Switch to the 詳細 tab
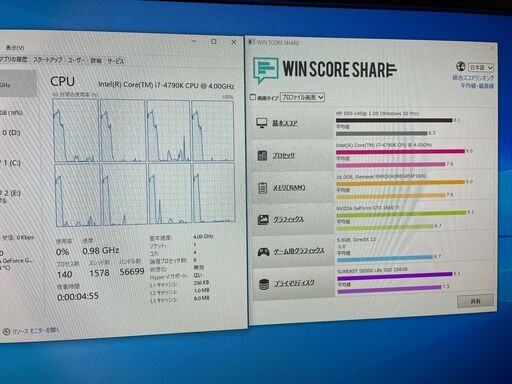The image size is (512, 384). click(96, 61)
